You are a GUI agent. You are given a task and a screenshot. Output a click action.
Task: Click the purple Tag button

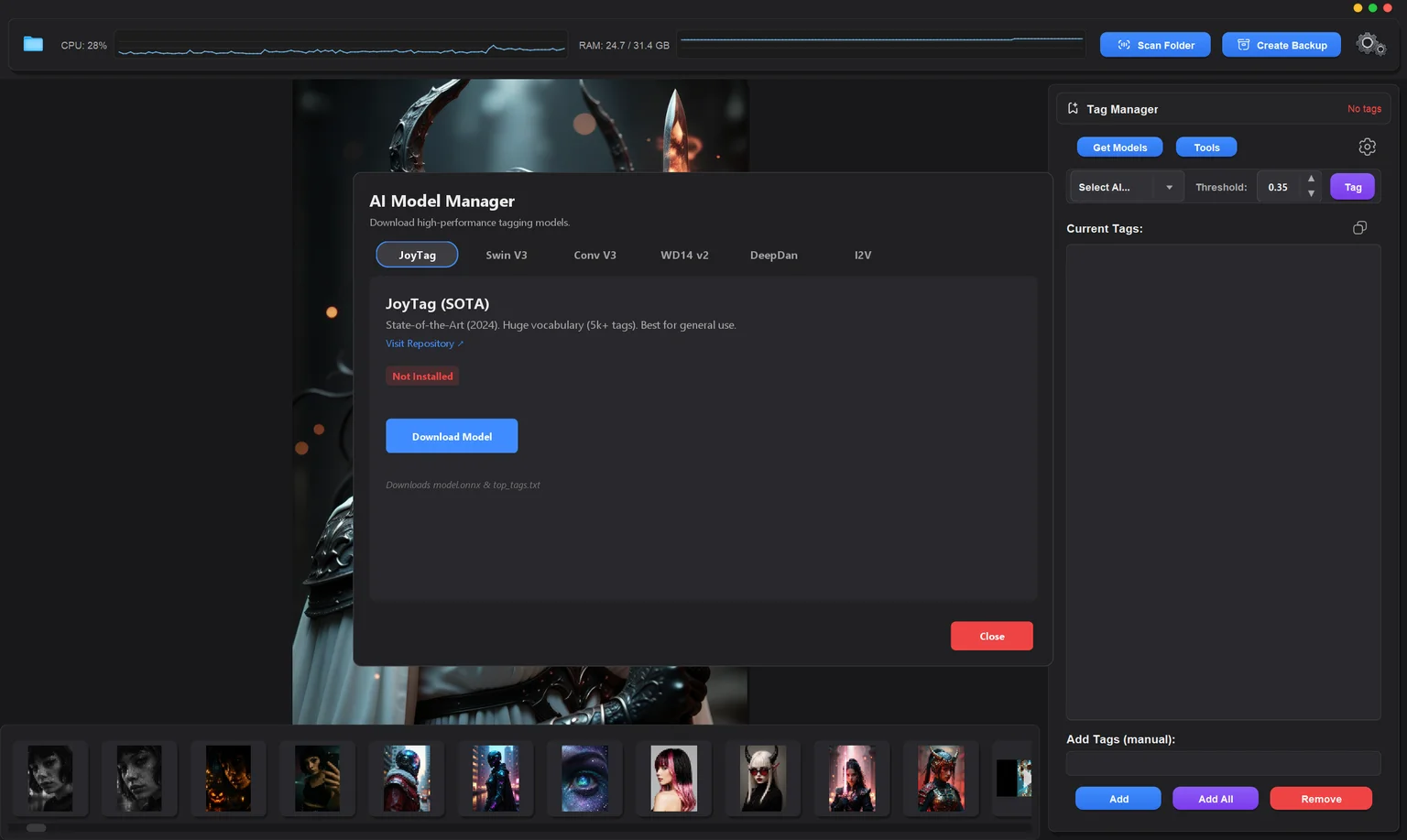click(1352, 187)
